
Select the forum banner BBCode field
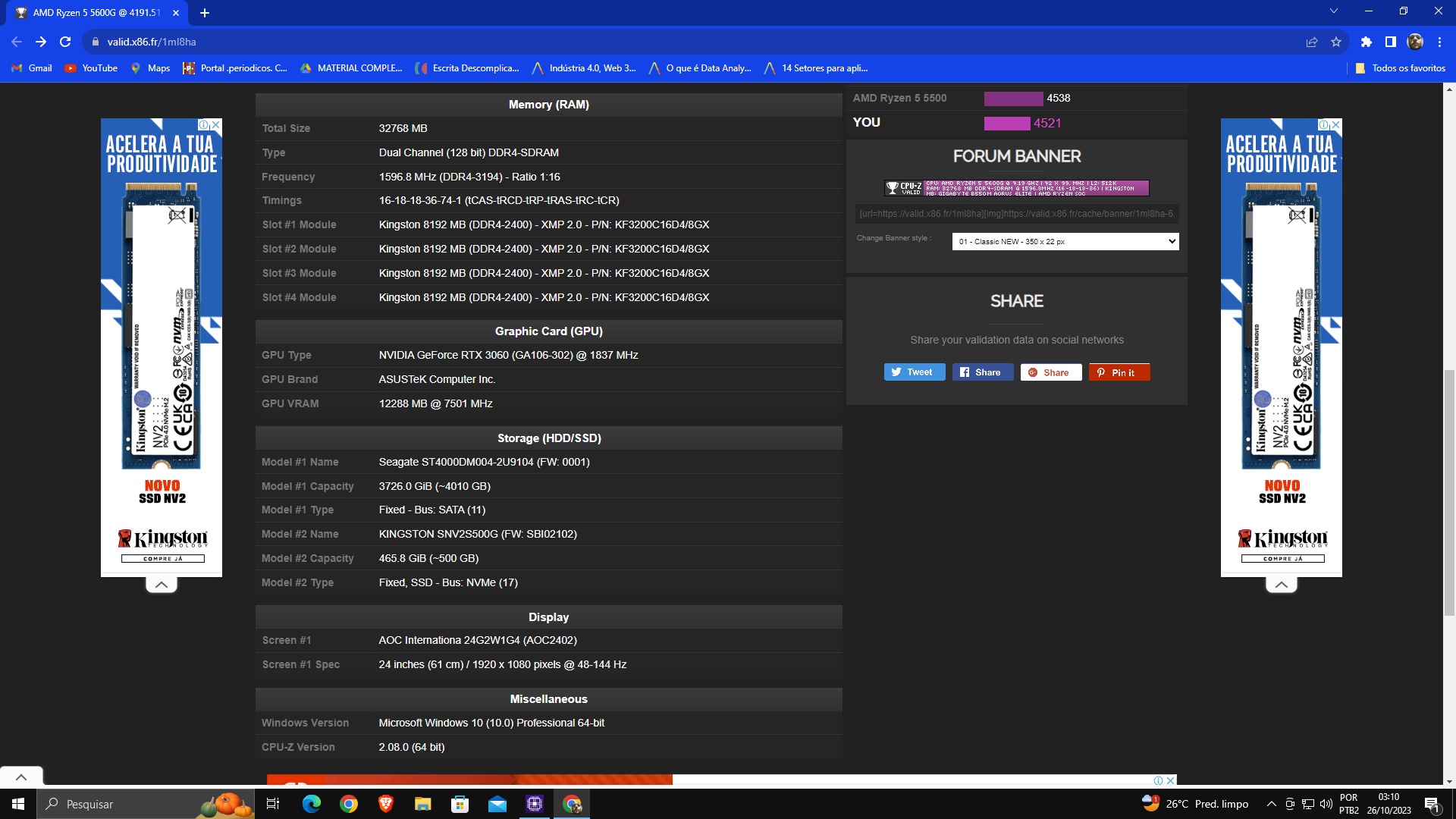pyautogui.click(x=1017, y=214)
